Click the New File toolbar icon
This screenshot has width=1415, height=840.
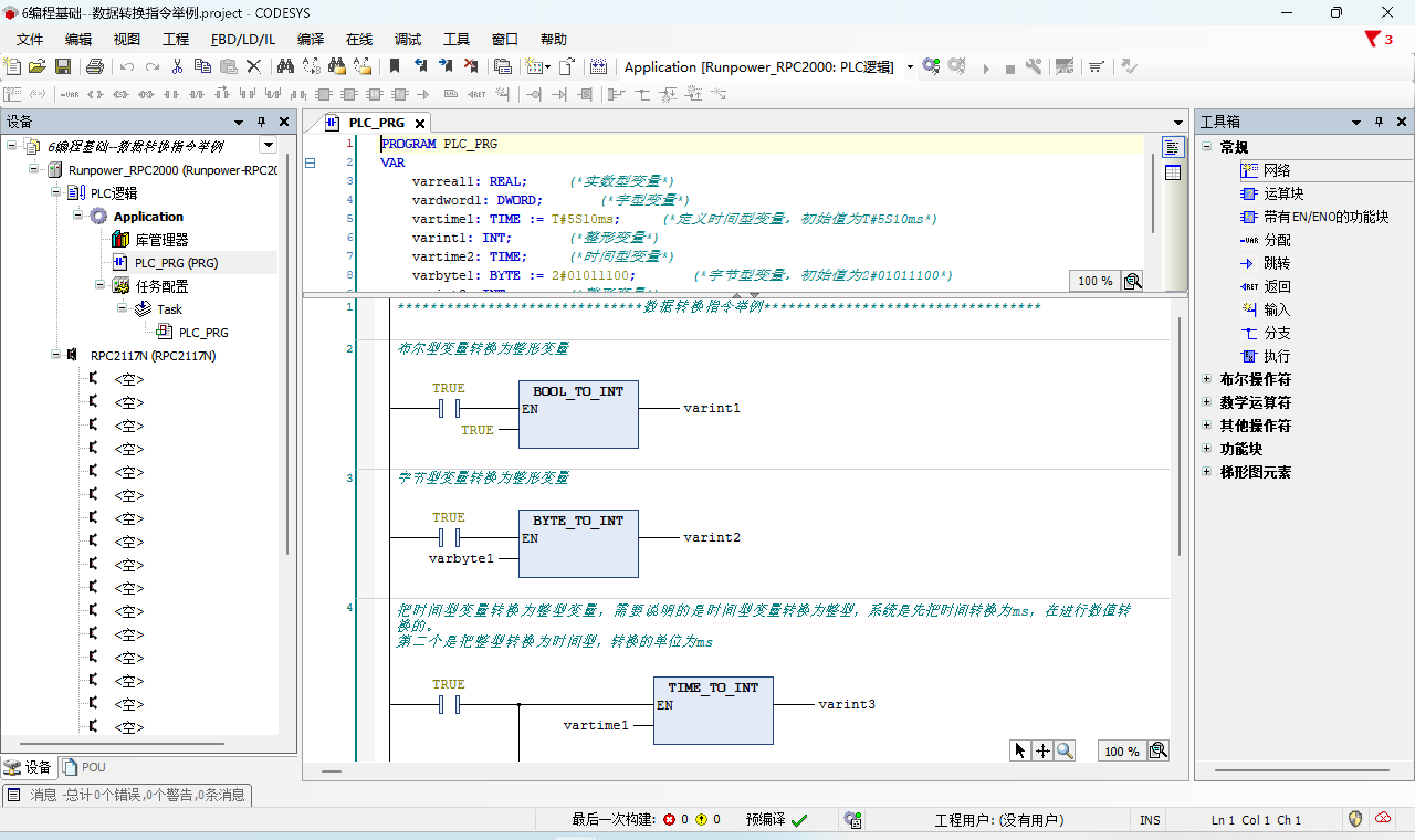point(13,67)
